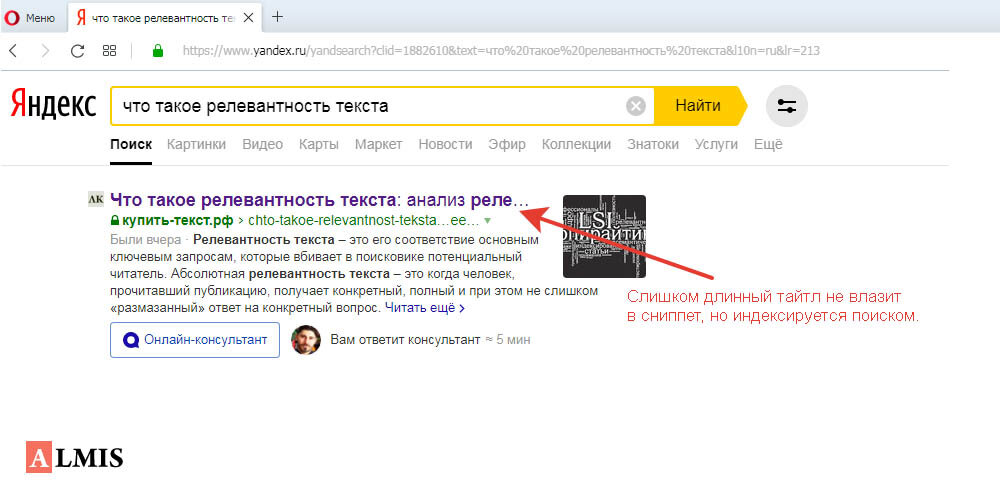
Task: Switch to the Эфир tab
Action: [x=507, y=145]
